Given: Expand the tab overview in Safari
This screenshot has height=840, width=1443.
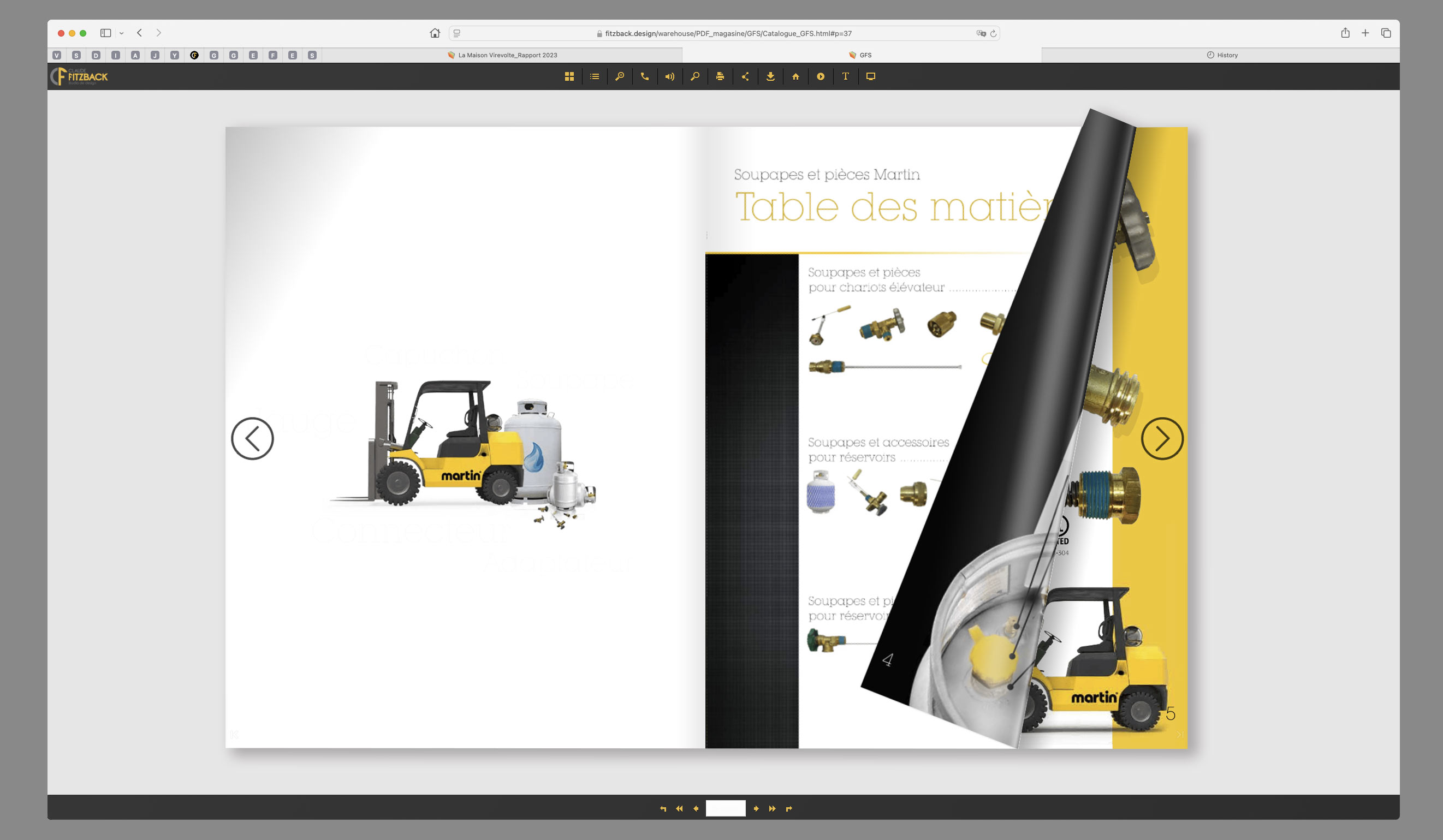Looking at the screenshot, I should coord(1386,33).
